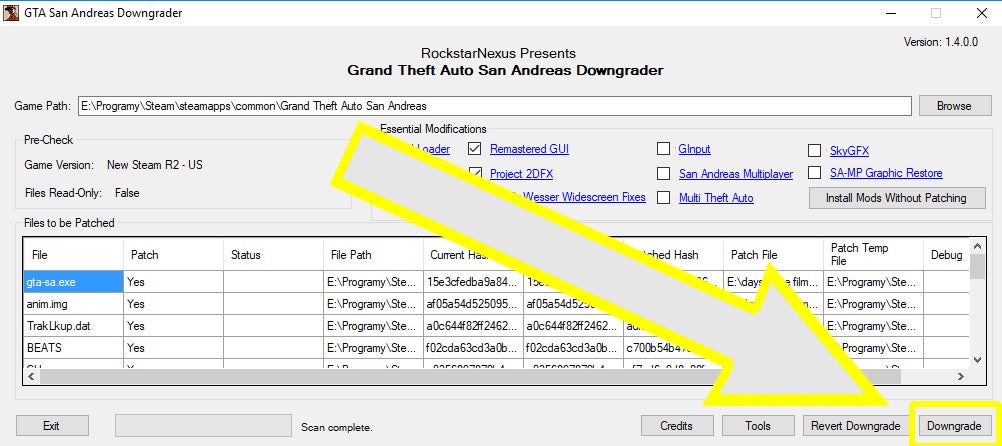Click the vertical scrollbar thumb of the table
1002x446 pixels.
pos(977,266)
